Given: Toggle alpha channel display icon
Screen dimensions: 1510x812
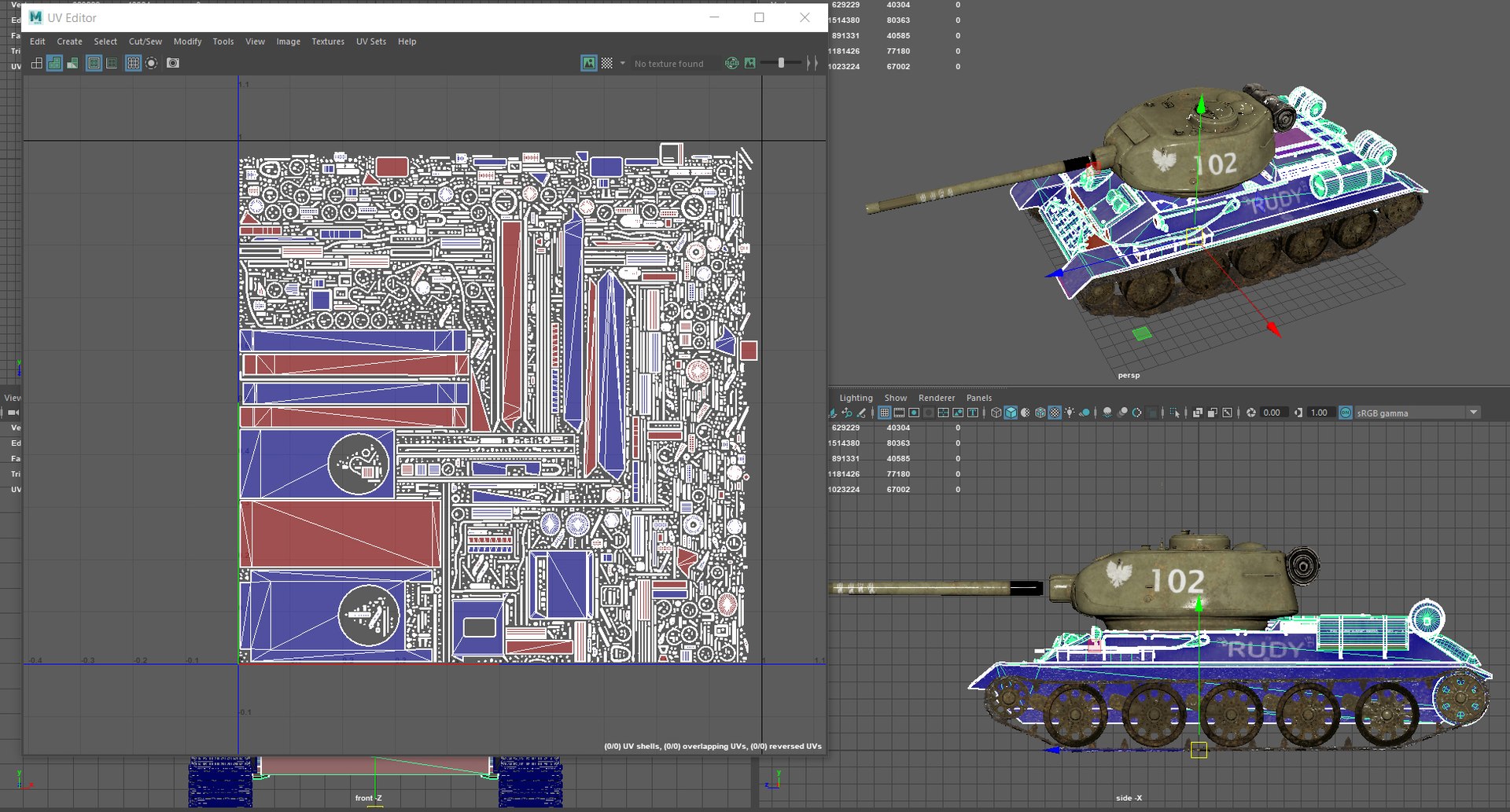Looking at the screenshot, I should point(750,63).
